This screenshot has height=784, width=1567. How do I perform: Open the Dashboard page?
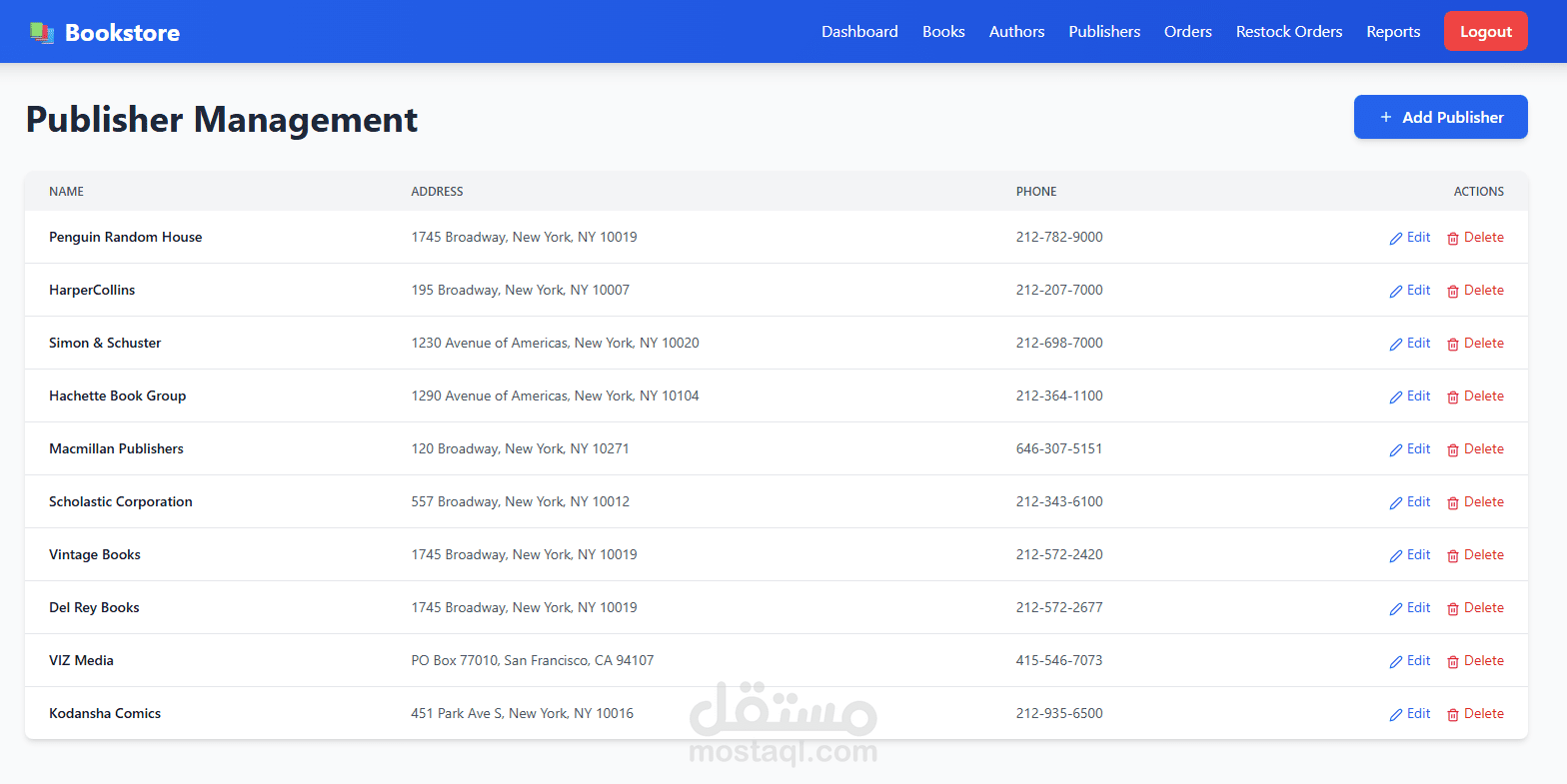(x=859, y=32)
